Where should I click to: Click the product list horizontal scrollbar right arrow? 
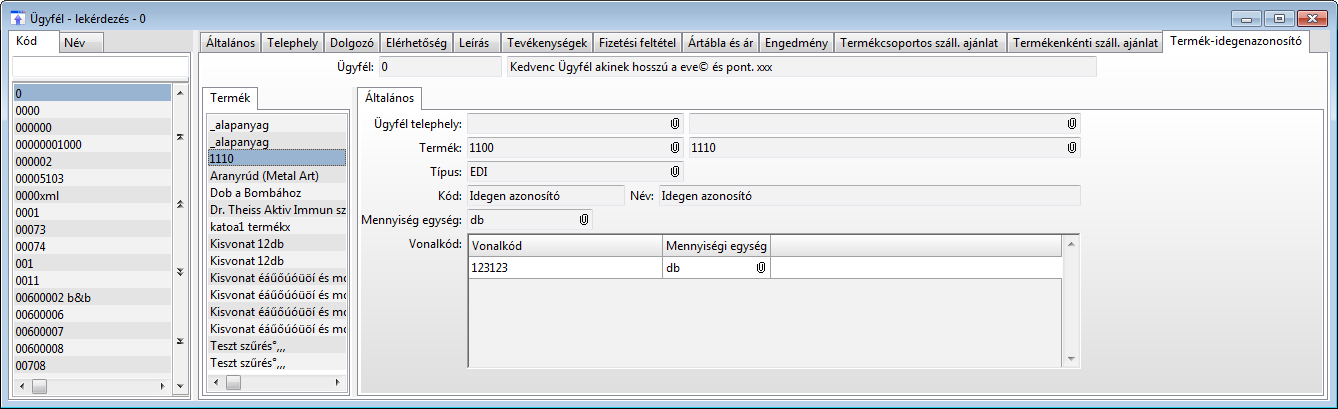pos(339,382)
